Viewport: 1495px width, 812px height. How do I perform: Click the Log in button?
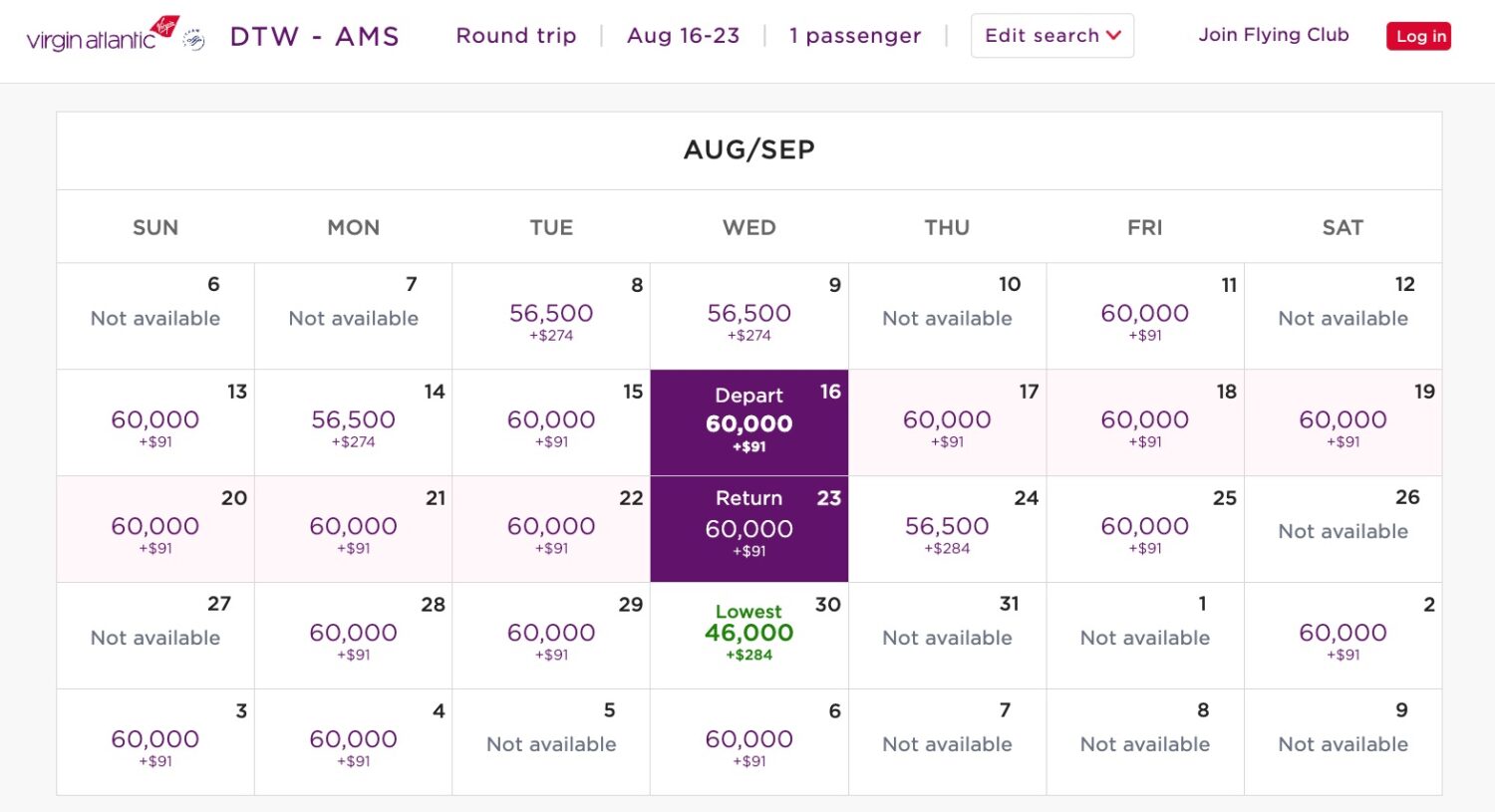tap(1418, 36)
